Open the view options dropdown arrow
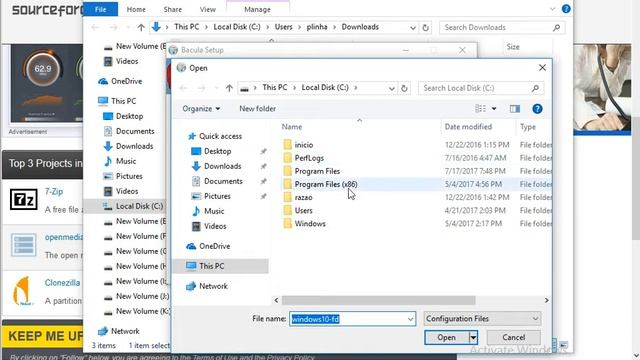 (x=494, y=109)
